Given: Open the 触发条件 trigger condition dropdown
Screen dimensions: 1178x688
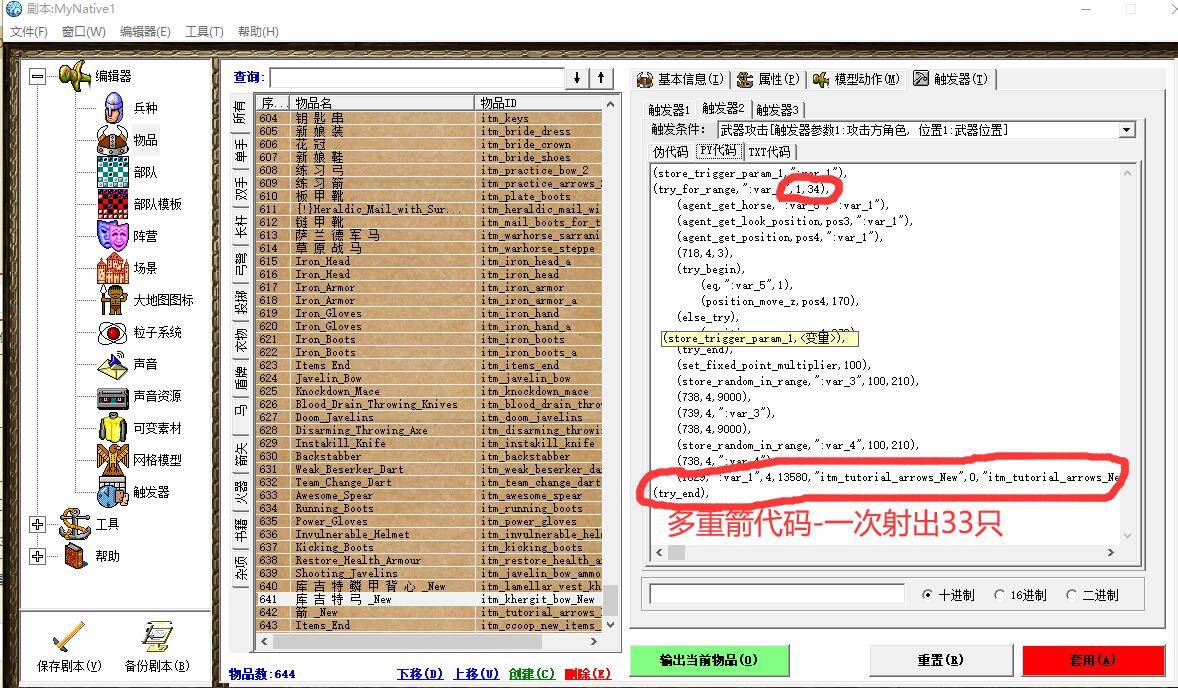Looking at the screenshot, I should 1126,129.
